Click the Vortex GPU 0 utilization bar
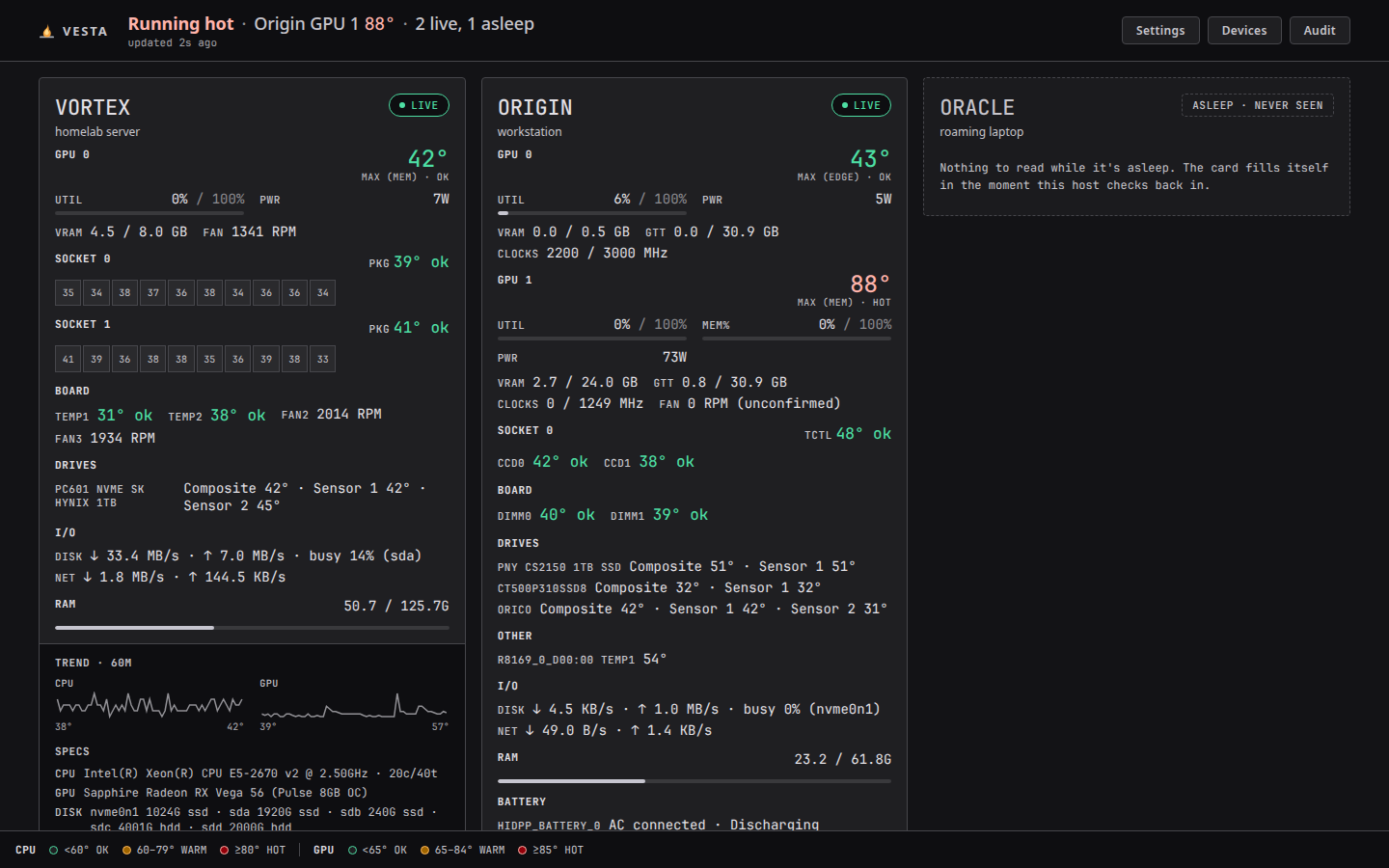The height and width of the screenshot is (868, 1389). [x=150, y=212]
